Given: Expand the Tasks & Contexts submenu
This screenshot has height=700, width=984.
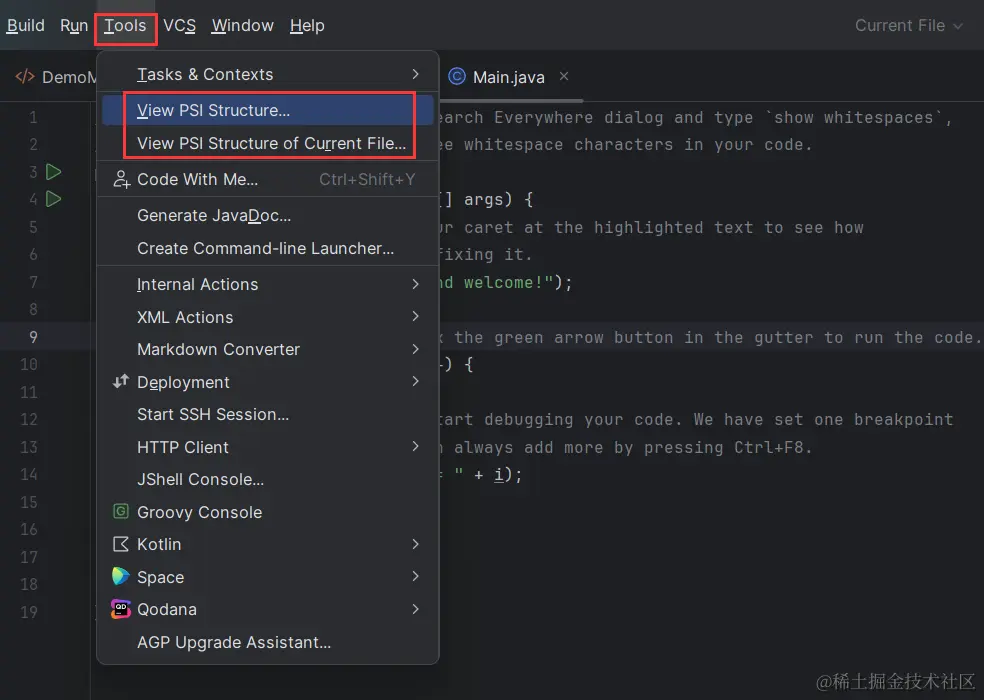Looking at the screenshot, I should click(268, 74).
